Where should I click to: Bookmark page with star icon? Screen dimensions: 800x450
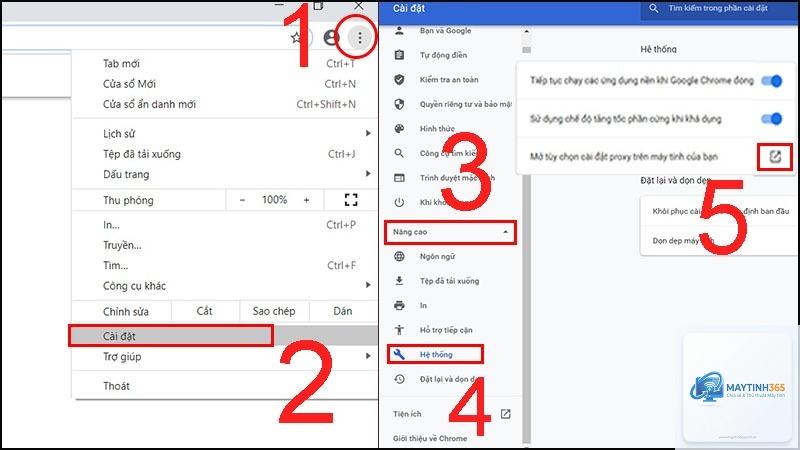(x=296, y=37)
